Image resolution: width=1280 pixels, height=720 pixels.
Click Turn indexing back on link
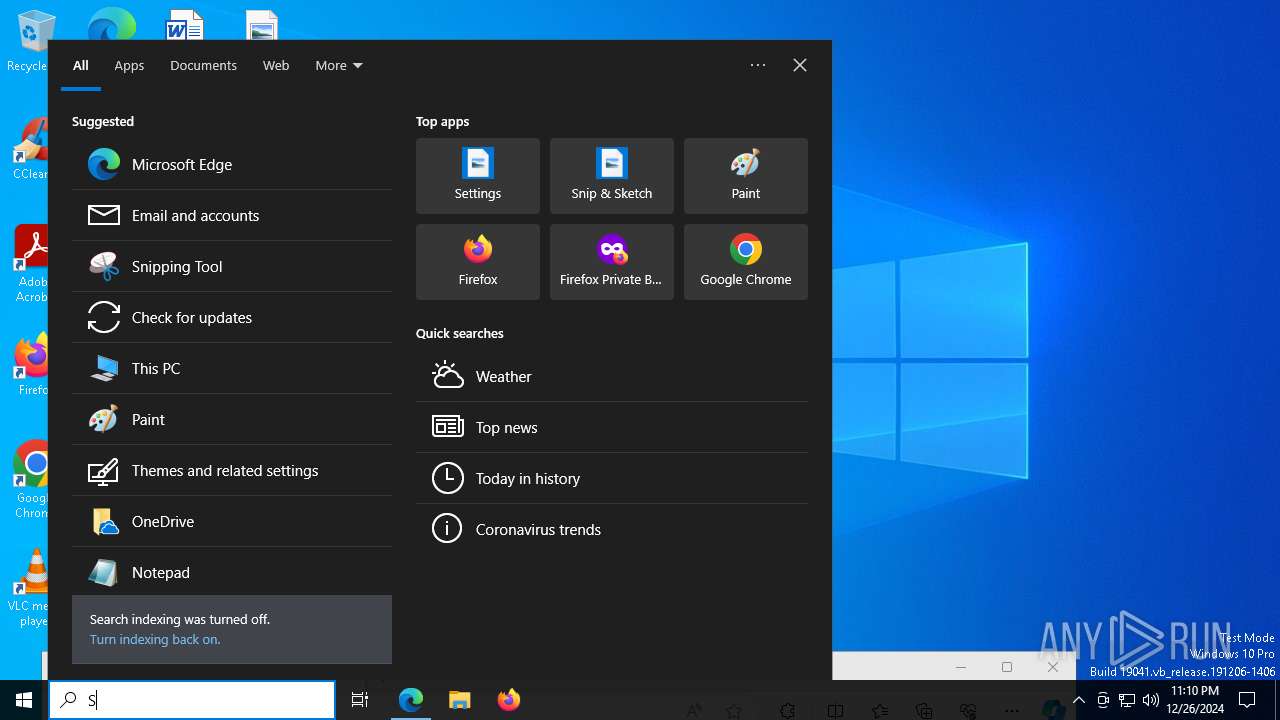[155, 640]
